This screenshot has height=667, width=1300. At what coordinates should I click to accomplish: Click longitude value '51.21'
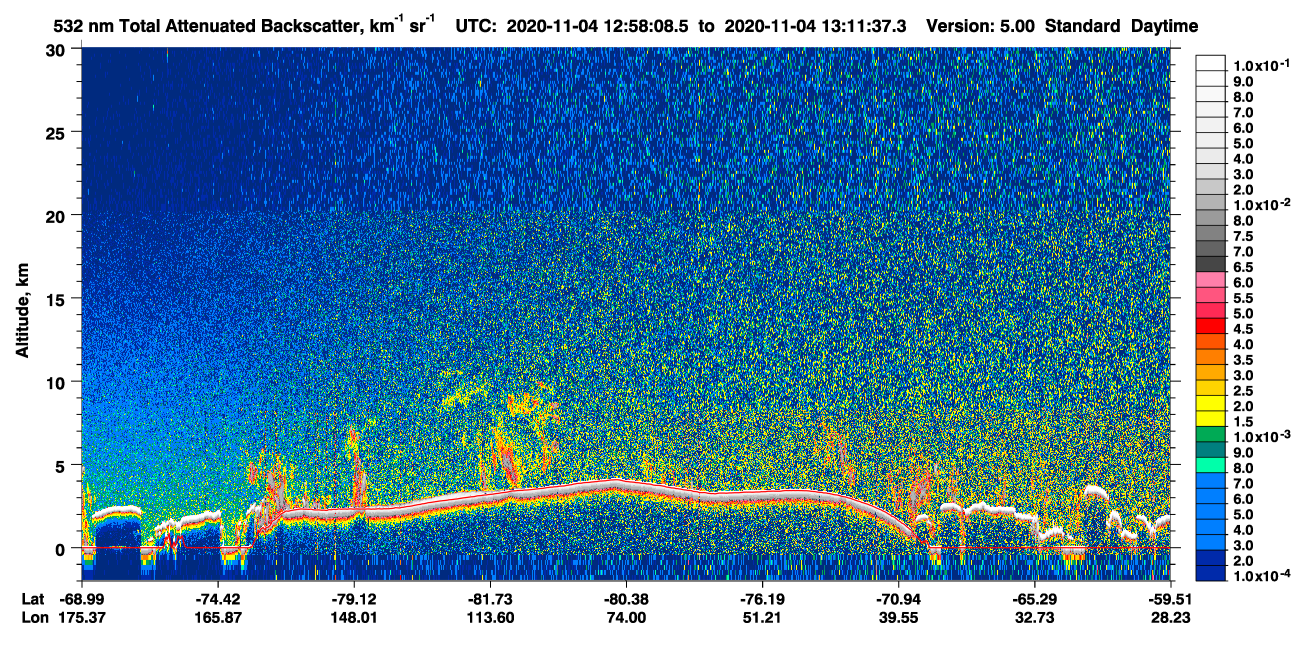[762, 617]
